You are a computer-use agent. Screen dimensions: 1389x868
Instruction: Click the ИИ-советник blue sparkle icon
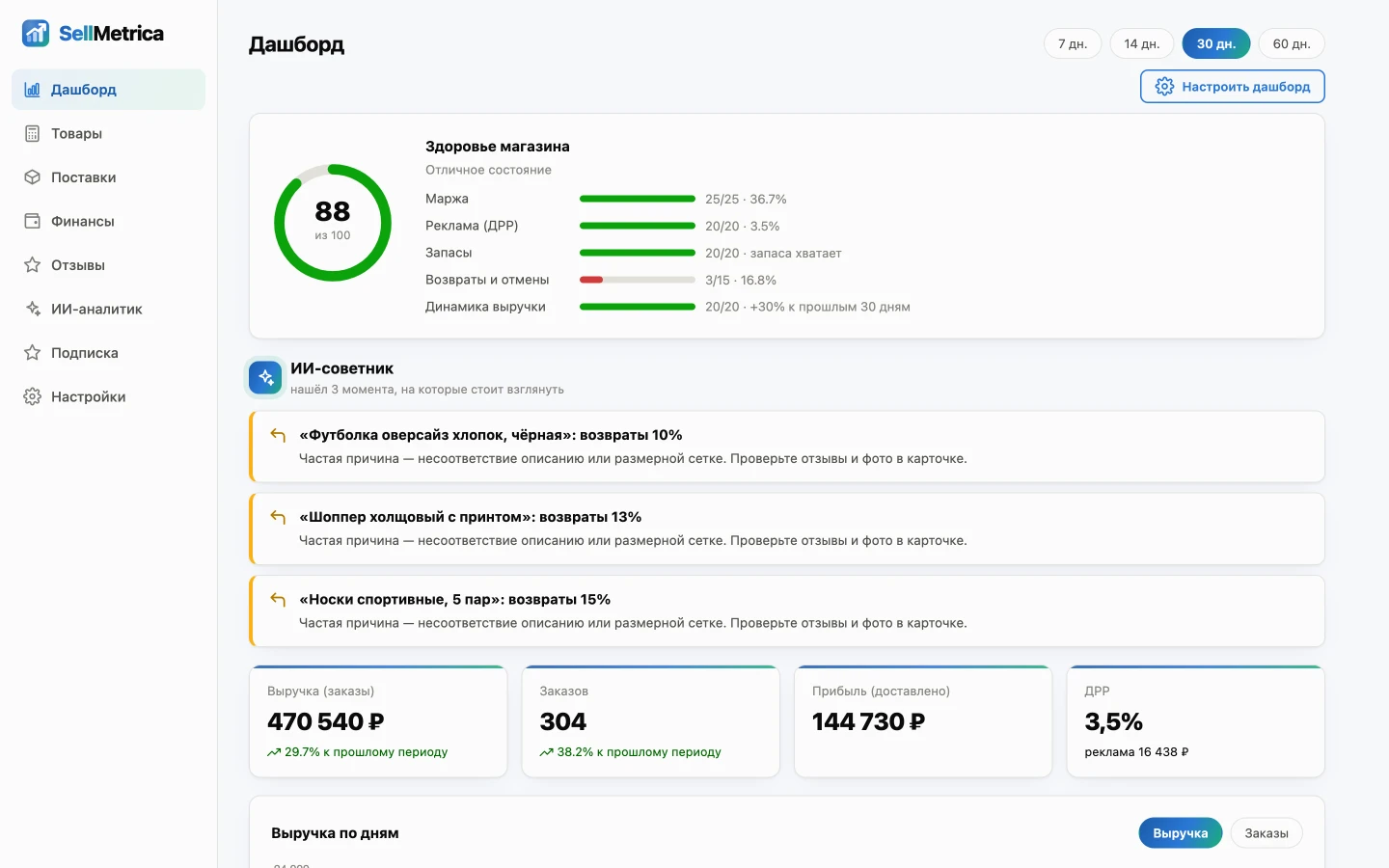265,377
